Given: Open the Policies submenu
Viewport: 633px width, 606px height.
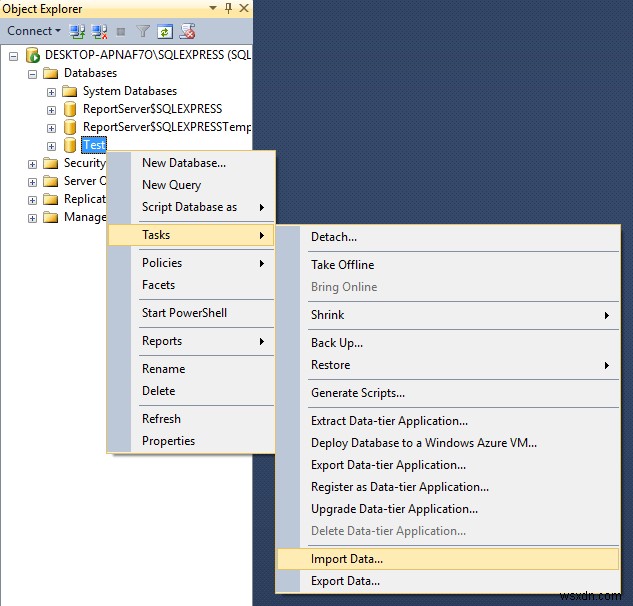Looking at the screenshot, I should (191, 263).
